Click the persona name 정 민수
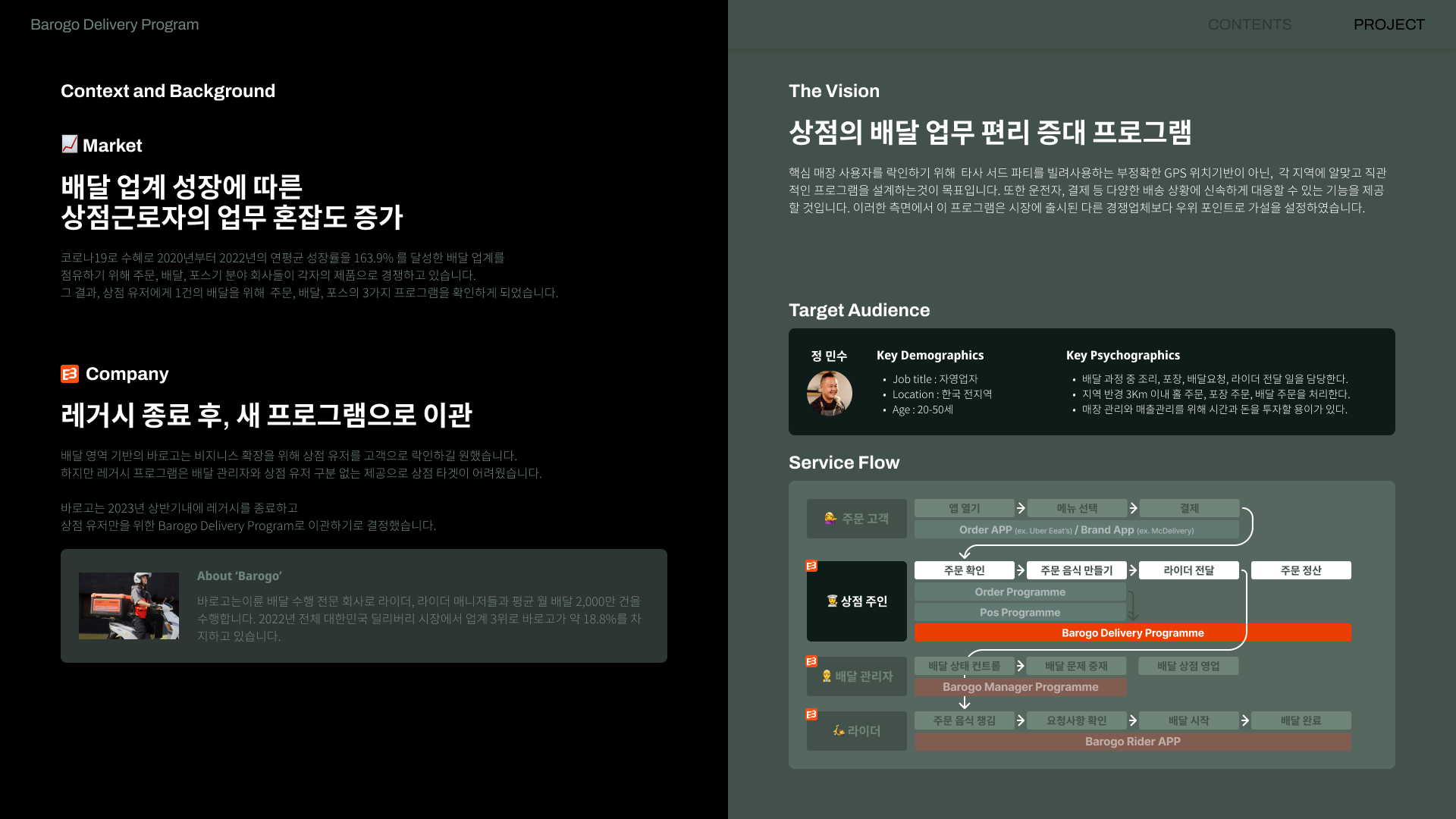Image resolution: width=1456 pixels, height=819 pixels. tap(829, 356)
